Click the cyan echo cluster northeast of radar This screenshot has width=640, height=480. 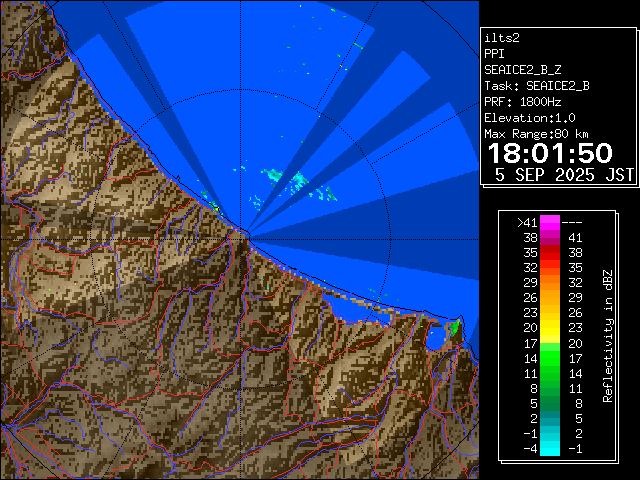pyautogui.click(x=298, y=181)
